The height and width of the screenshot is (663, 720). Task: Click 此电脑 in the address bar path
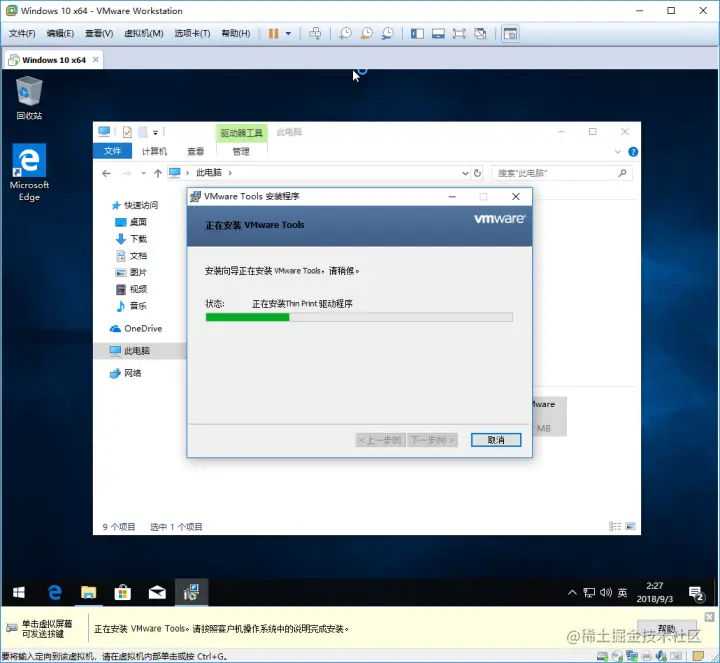(209, 173)
